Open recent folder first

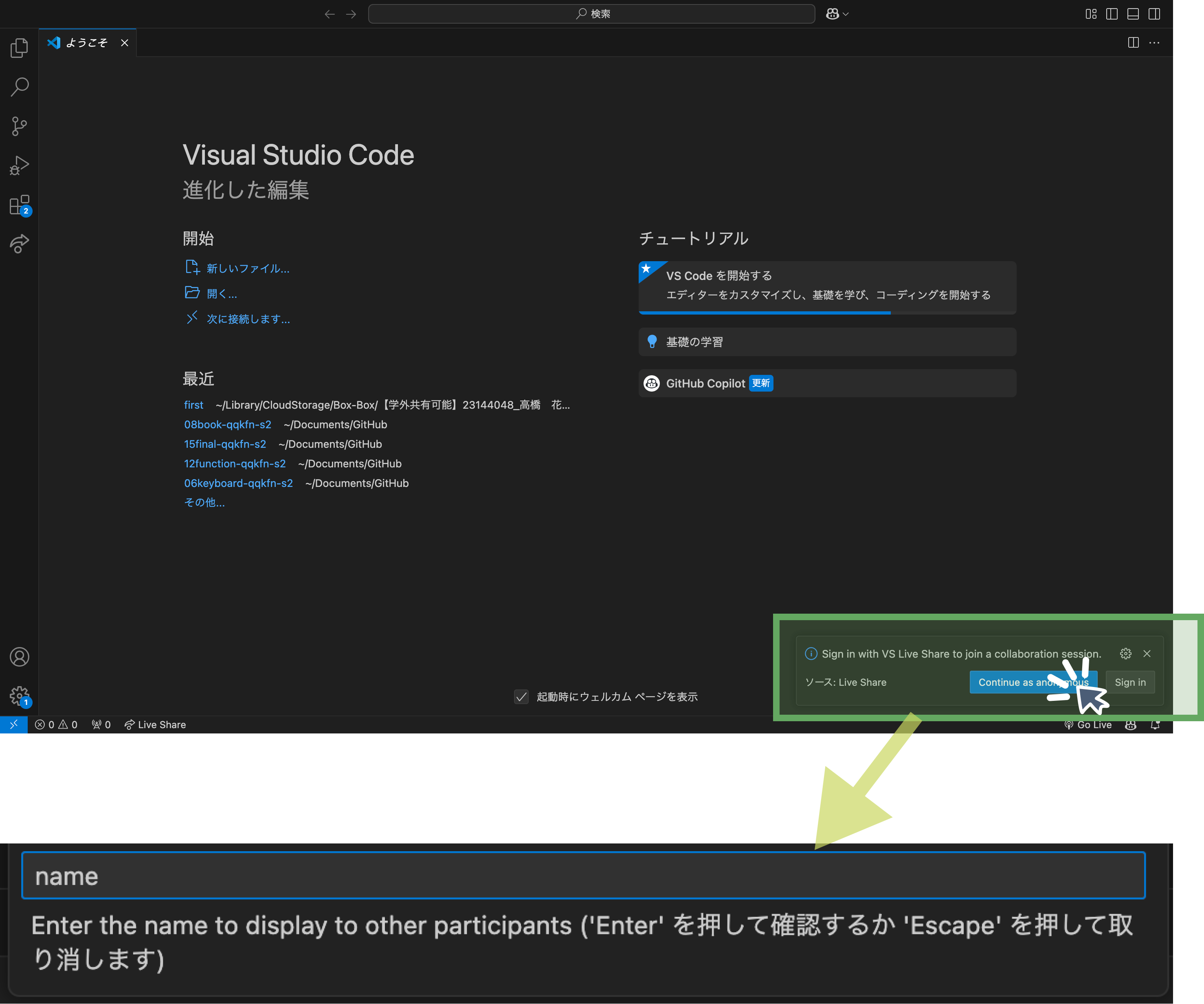point(194,405)
